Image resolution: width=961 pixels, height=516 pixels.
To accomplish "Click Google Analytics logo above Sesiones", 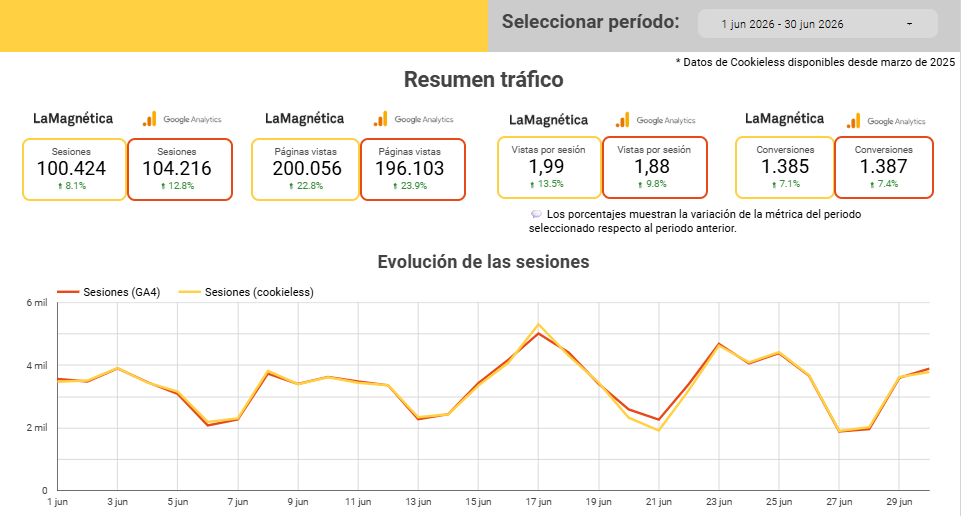I will click(181, 119).
